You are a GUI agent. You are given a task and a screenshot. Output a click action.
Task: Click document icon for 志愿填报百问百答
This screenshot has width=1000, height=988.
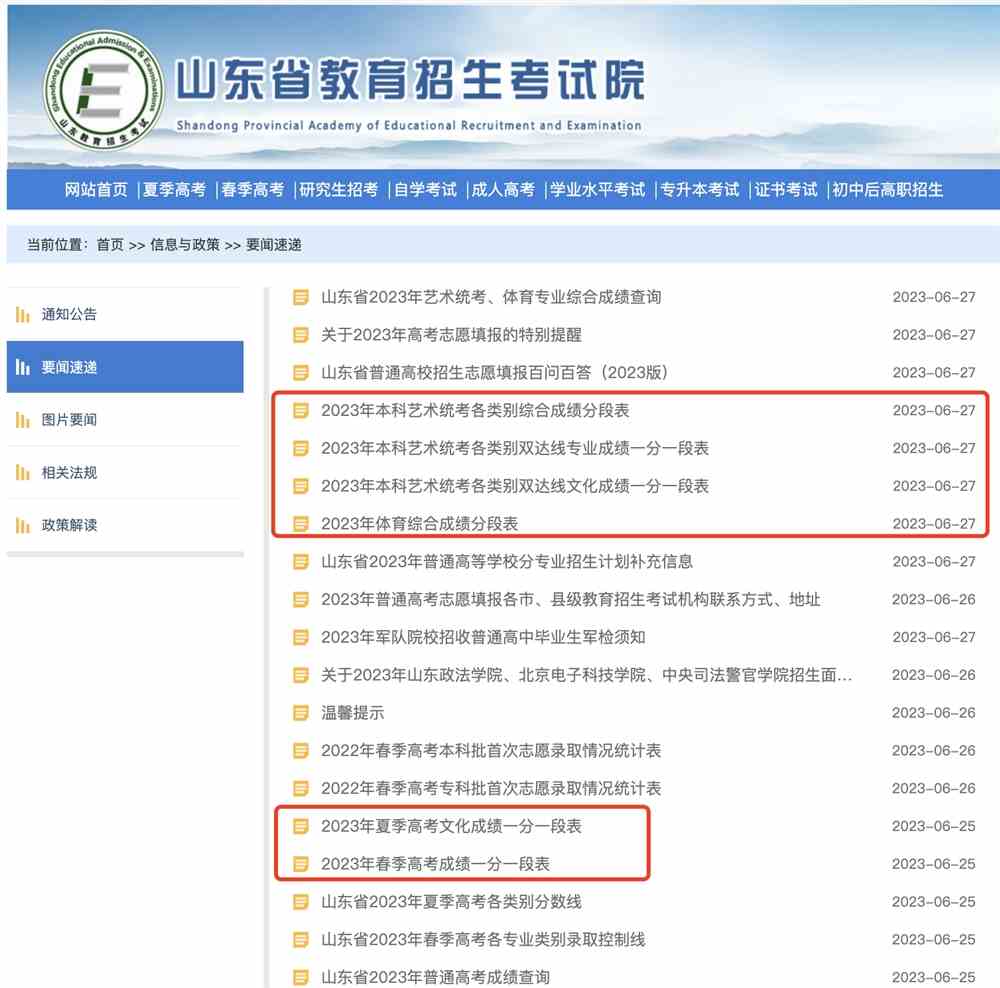pos(300,372)
